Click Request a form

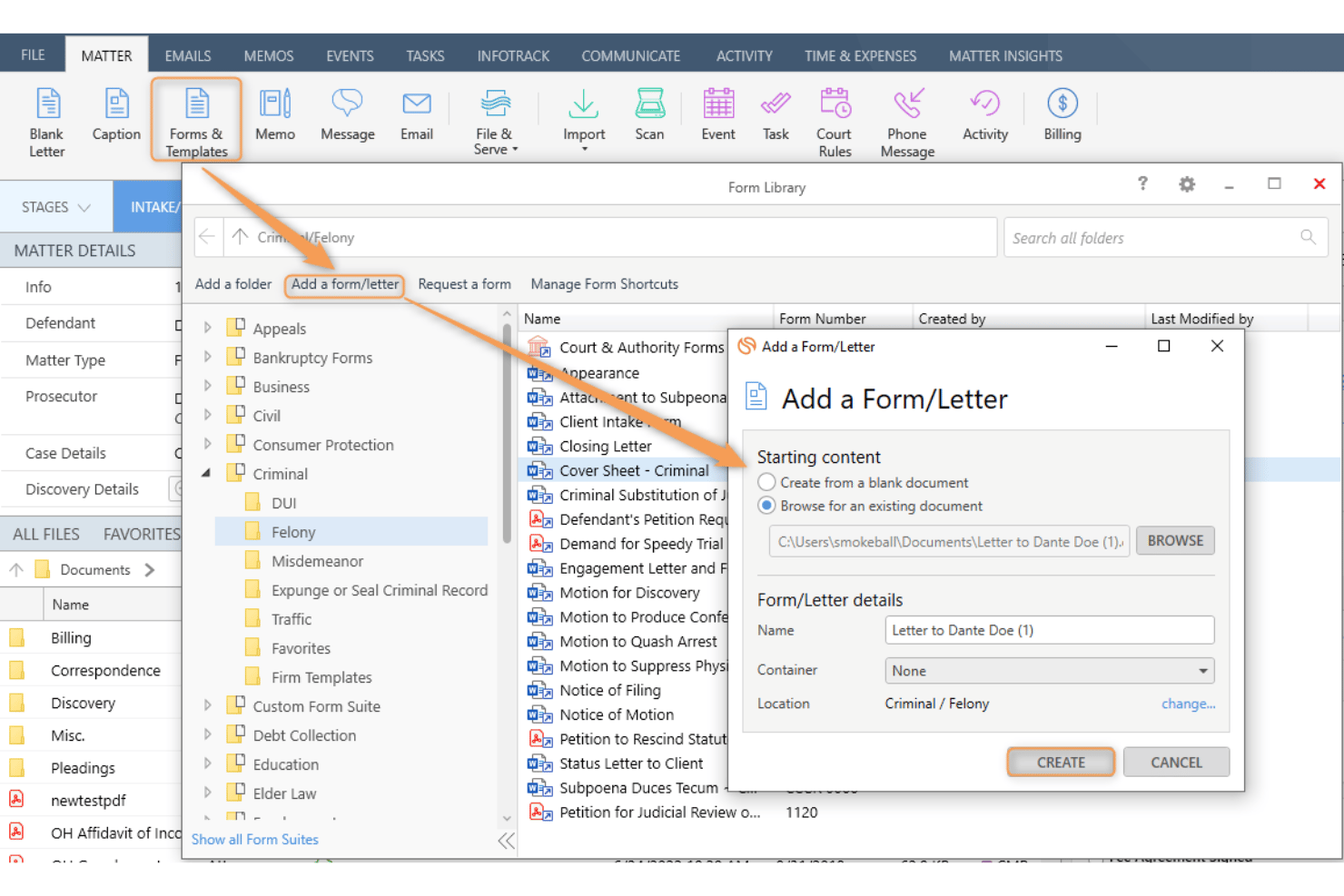pyautogui.click(x=464, y=284)
